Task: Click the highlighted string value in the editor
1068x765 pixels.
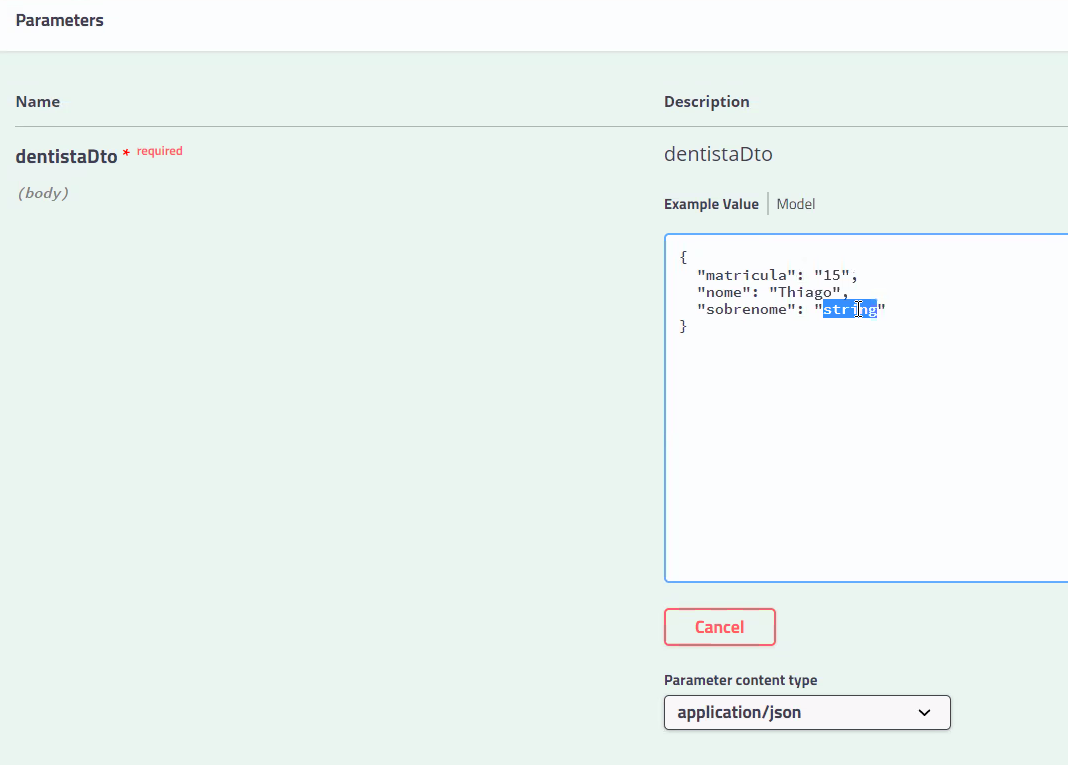Action: [x=849, y=309]
